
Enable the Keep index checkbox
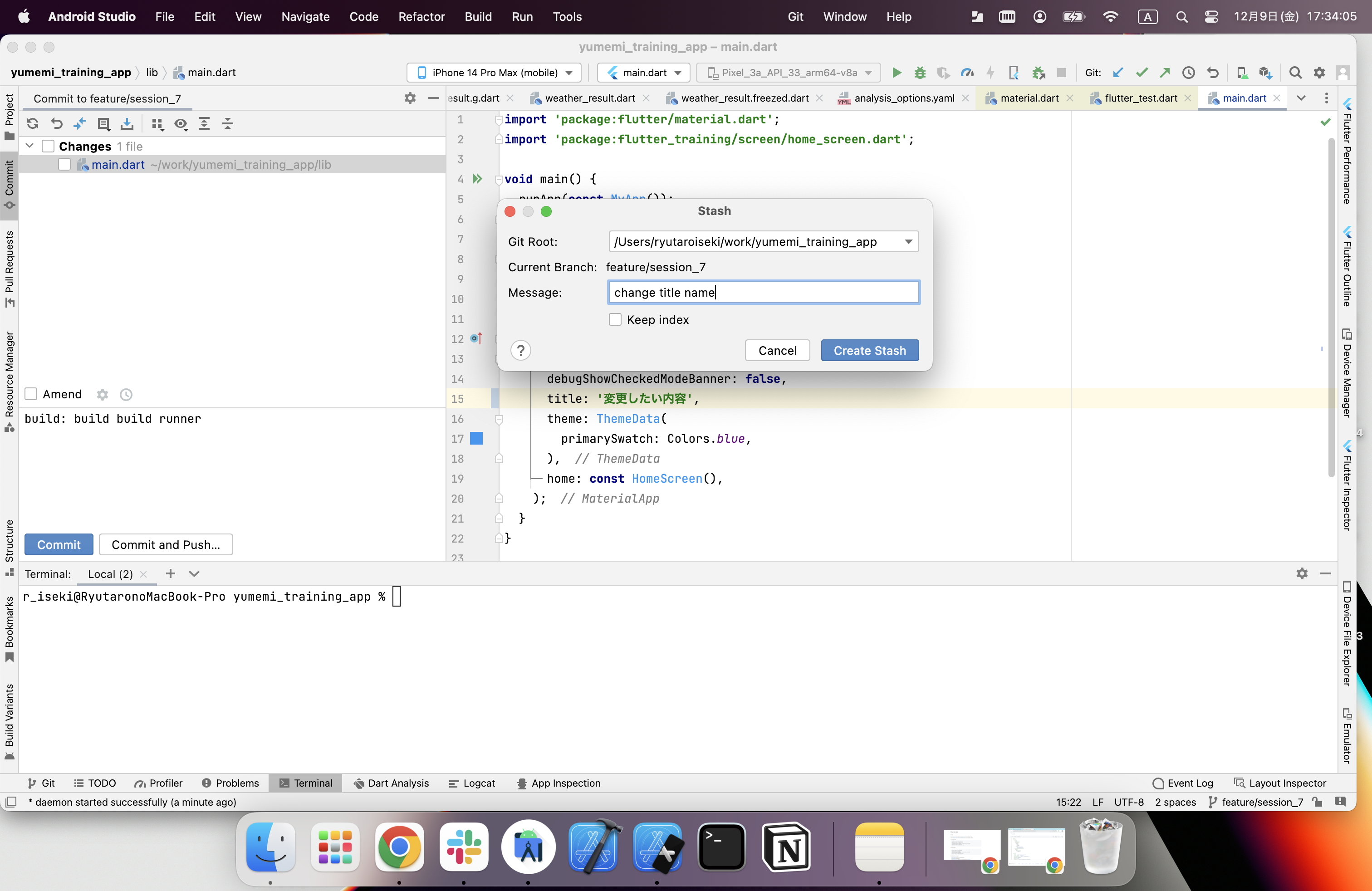point(615,320)
